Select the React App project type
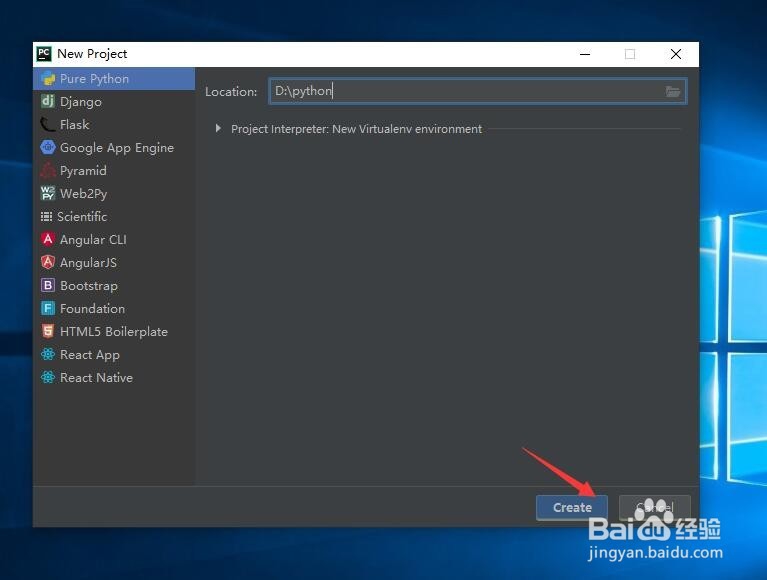The image size is (767, 580). tap(113, 354)
